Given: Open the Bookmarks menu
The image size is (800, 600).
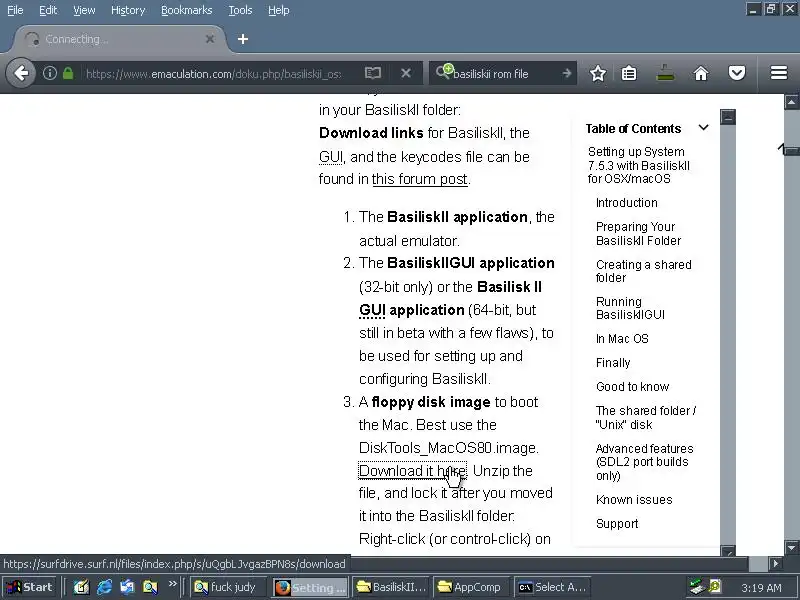Looking at the screenshot, I should click(x=186, y=10).
